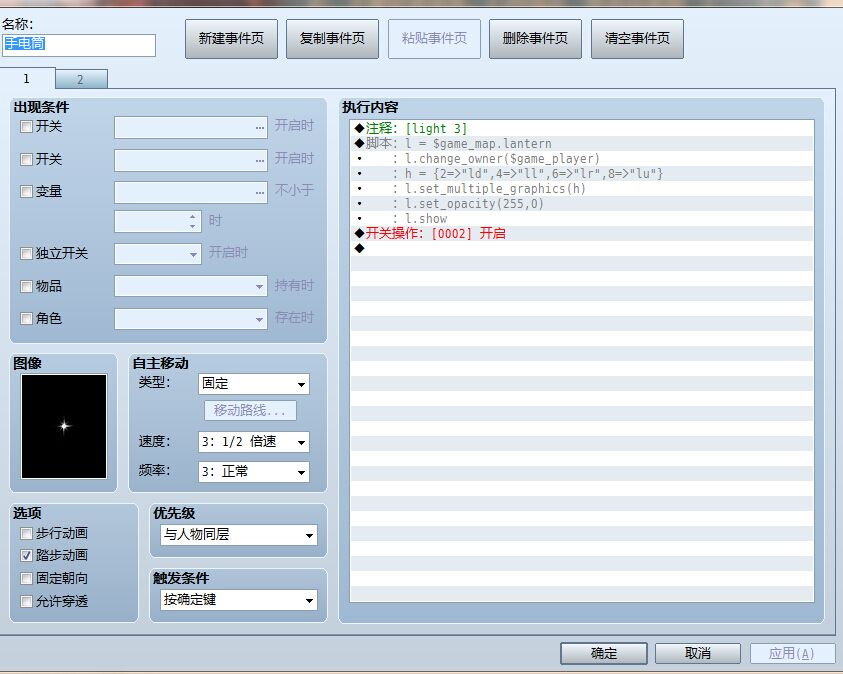This screenshot has width=843, height=674.
Task: Tick the 变量 condition checkbox
Action: [26, 192]
